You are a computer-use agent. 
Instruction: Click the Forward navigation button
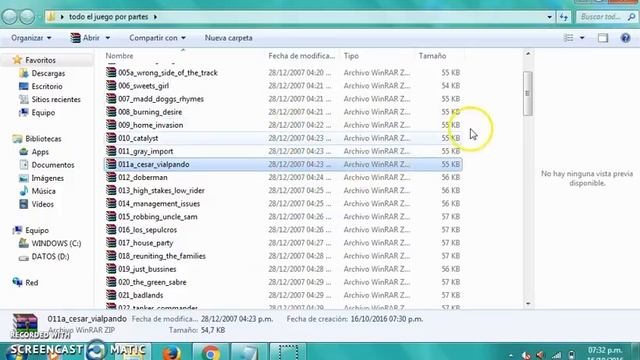click(x=27, y=17)
